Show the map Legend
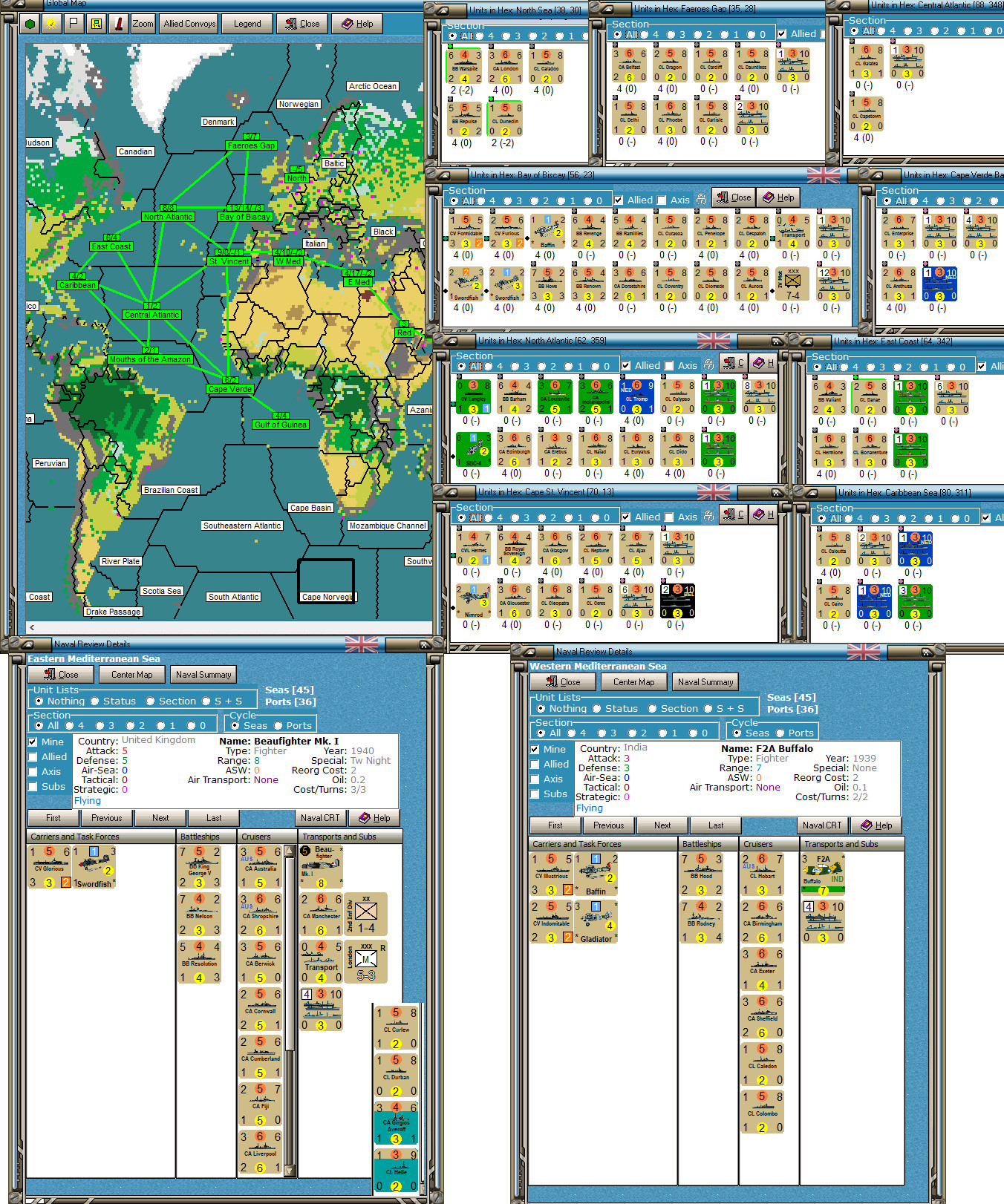1004x1204 pixels. tap(247, 24)
